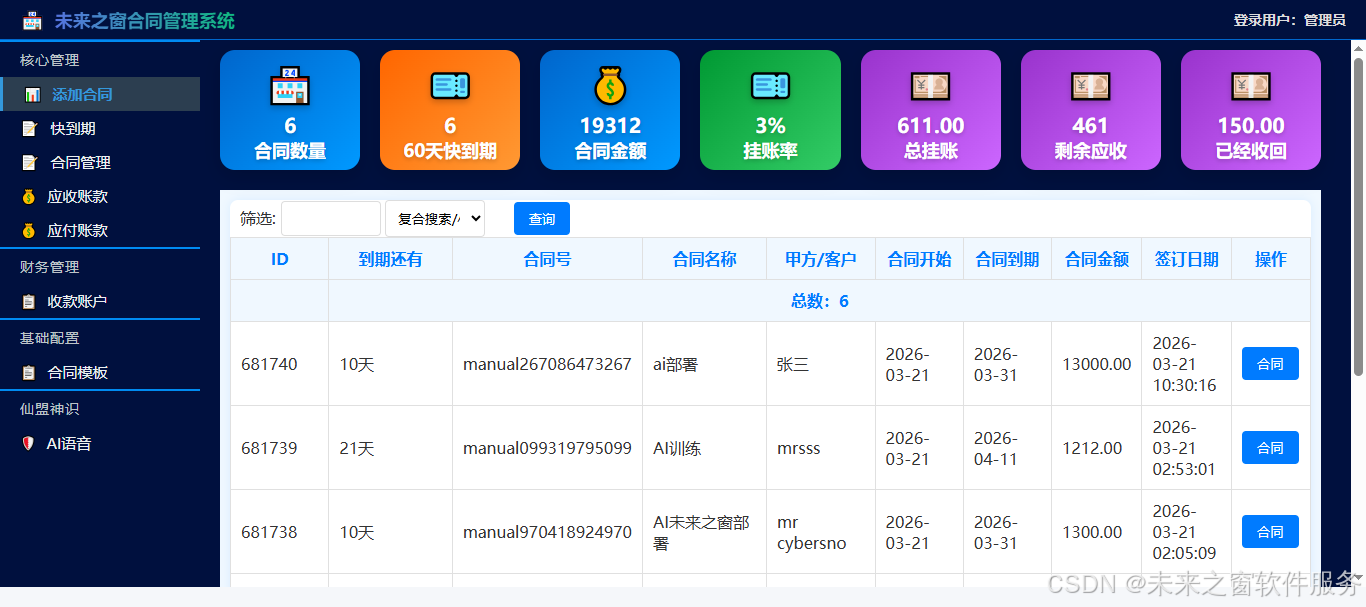Click contract number manual970418924970

pos(547,532)
